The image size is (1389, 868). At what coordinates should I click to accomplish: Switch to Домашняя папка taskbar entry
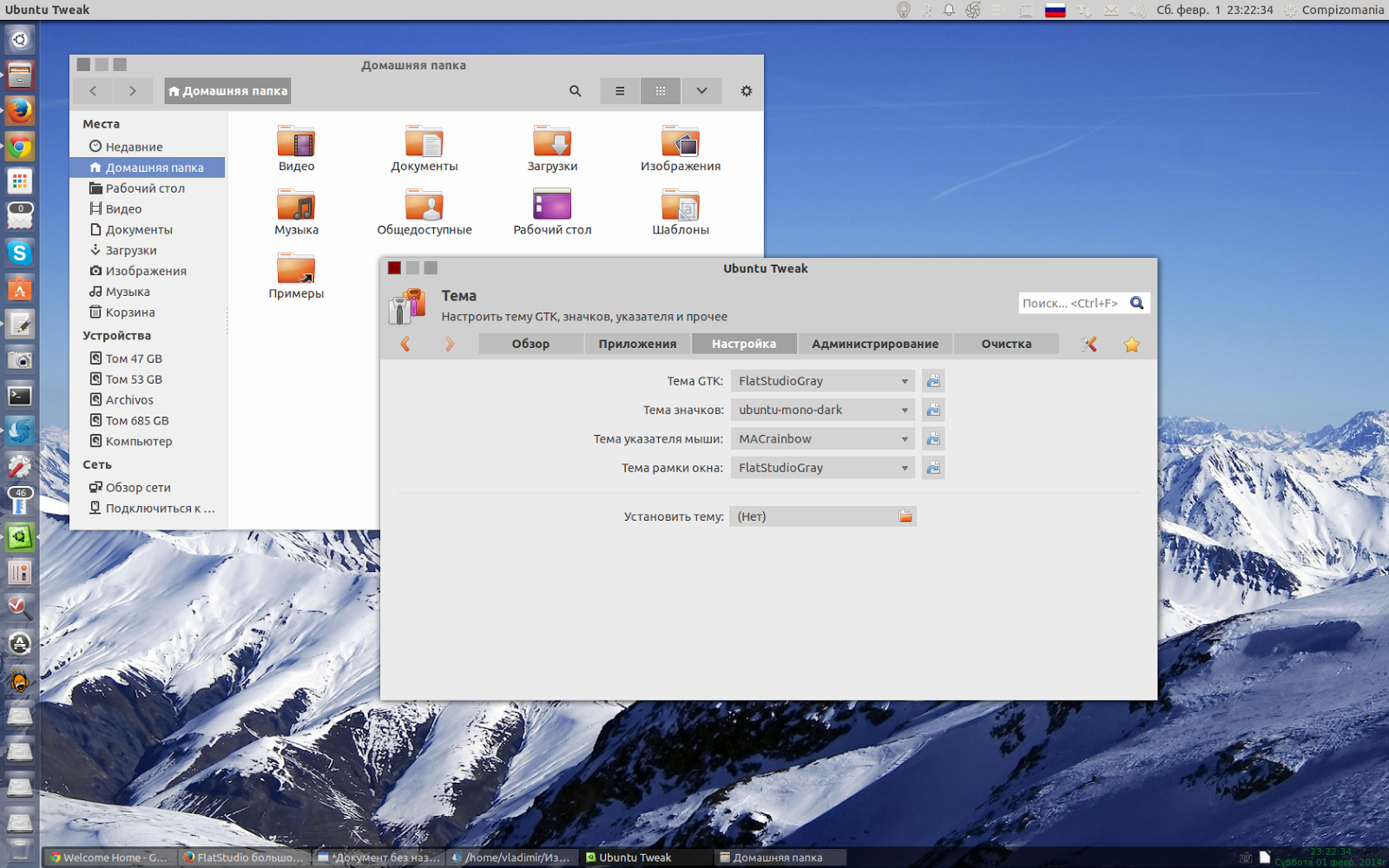coord(780,858)
